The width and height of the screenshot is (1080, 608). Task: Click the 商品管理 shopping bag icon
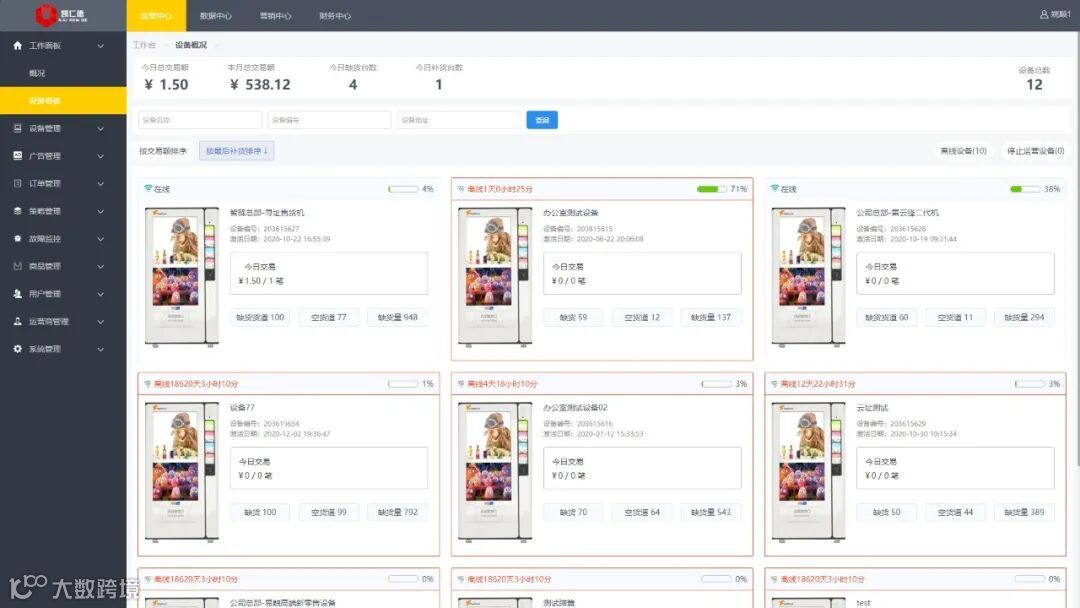[x=17, y=266]
